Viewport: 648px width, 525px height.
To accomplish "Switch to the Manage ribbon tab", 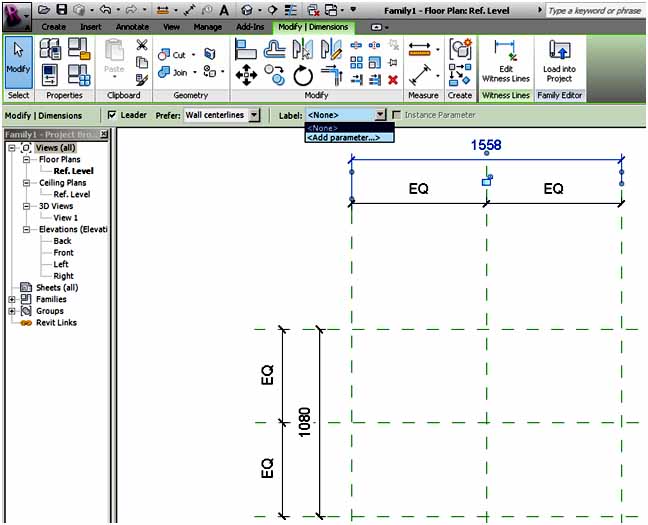I will click(207, 27).
